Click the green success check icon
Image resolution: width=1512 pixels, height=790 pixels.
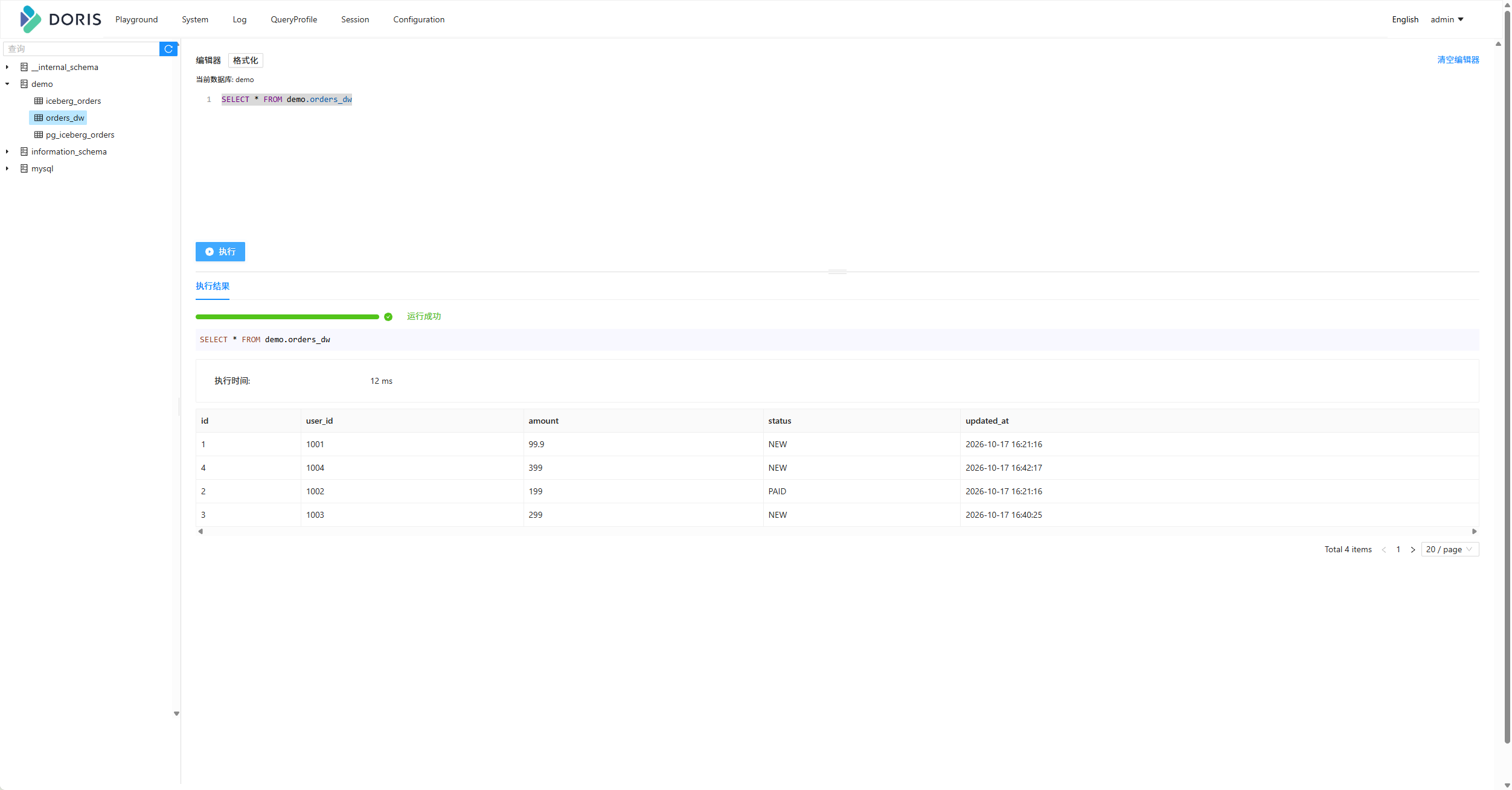click(388, 317)
